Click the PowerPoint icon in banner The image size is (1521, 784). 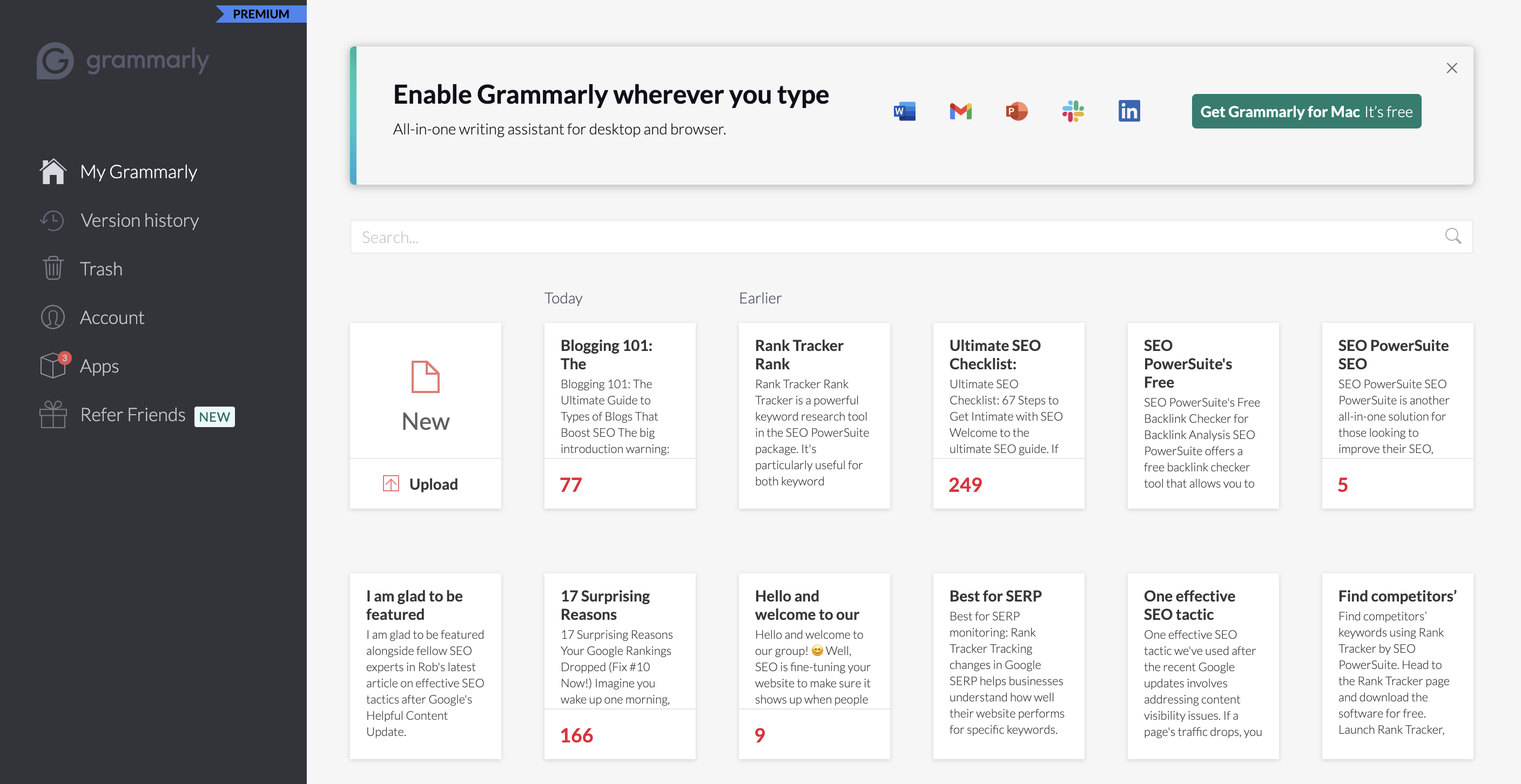(1016, 111)
